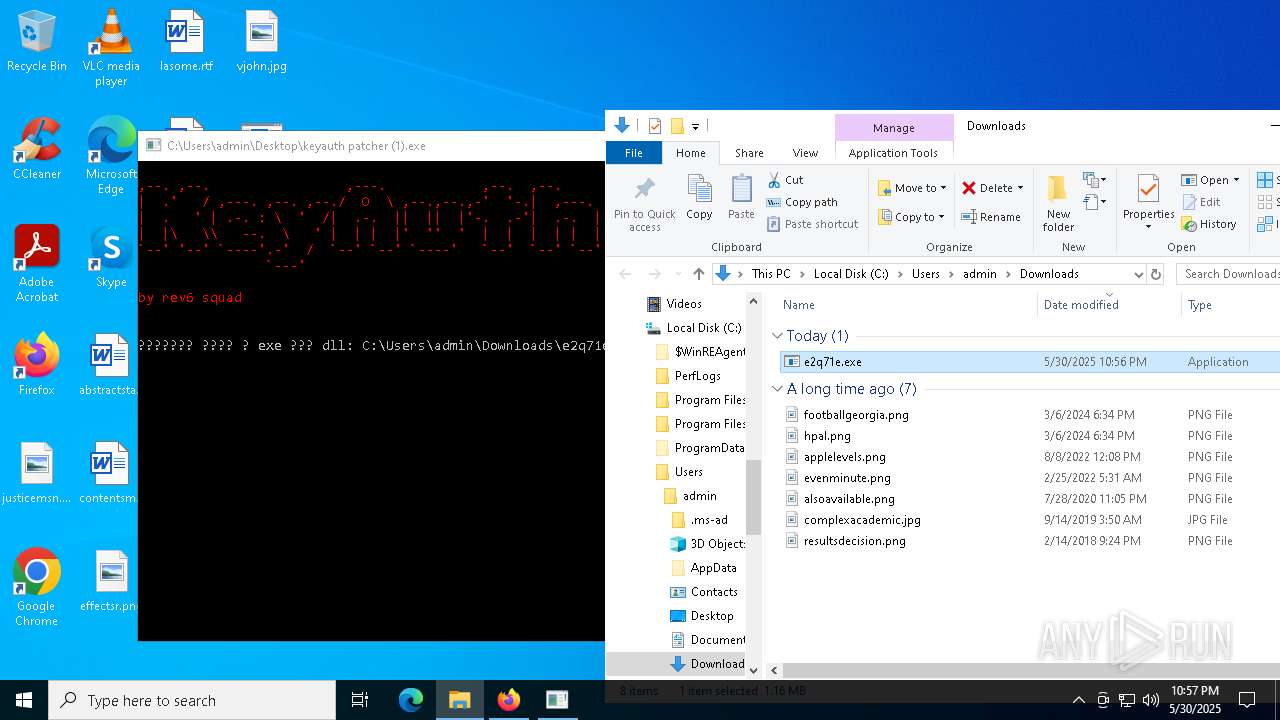Switch to the View ribbon tab
This screenshot has width=1280, height=720.
tap(805, 153)
